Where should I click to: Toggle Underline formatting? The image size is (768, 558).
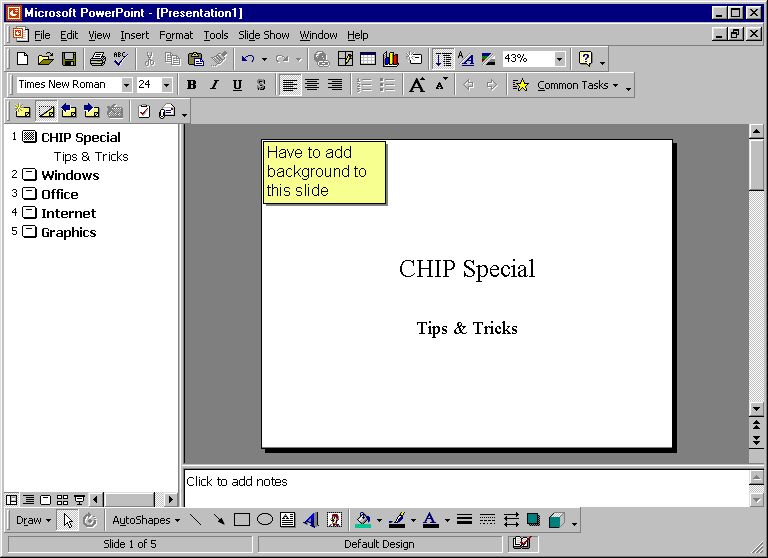[x=238, y=85]
